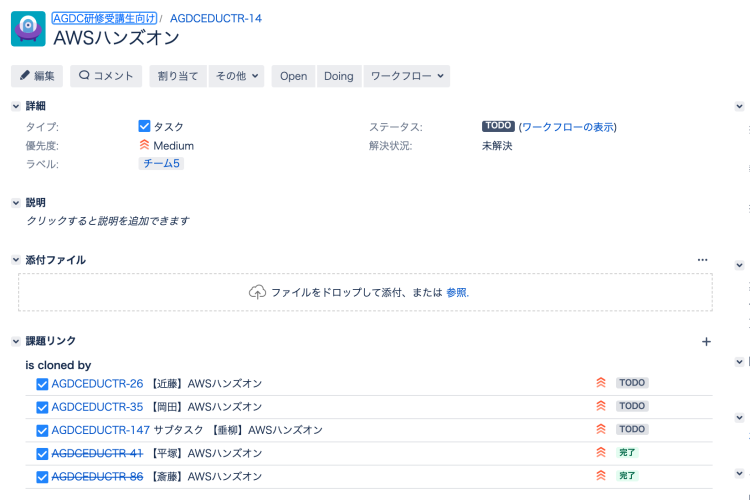
Task: Click the 【近藤】AWSハンズオン summary text
Action: point(206,384)
